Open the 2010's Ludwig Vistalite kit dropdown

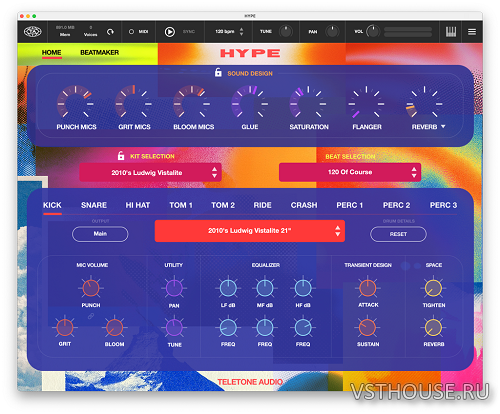click(x=150, y=172)
